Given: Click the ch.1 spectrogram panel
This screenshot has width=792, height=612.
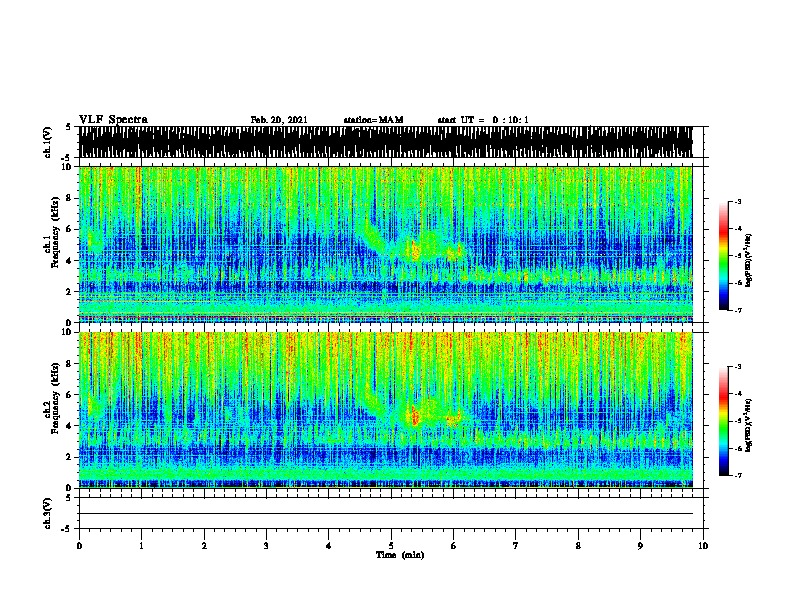Looking at the screenshot, I should pos(385,244).
